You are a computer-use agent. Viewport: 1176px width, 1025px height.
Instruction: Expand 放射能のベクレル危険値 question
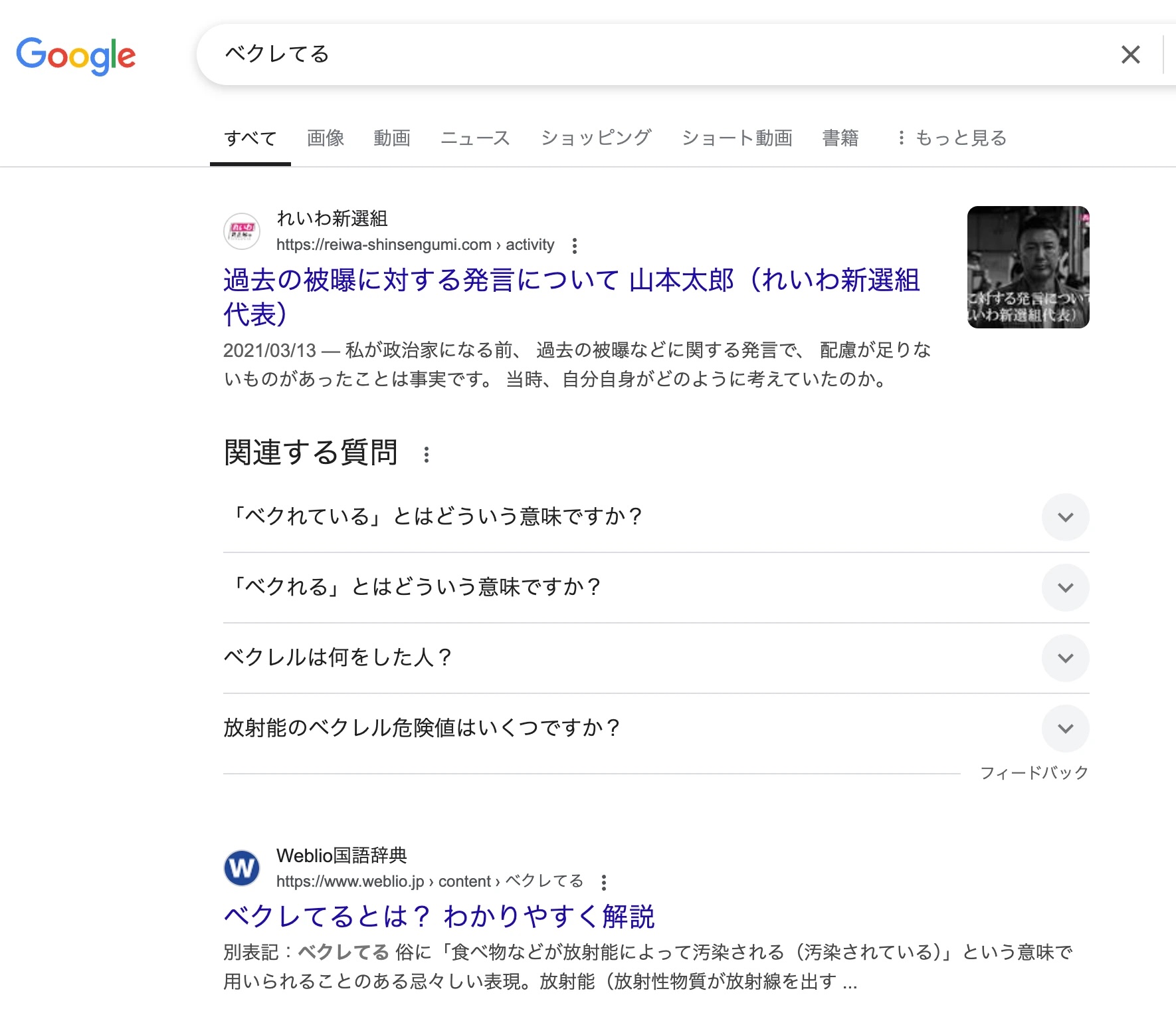(1065, 729)
